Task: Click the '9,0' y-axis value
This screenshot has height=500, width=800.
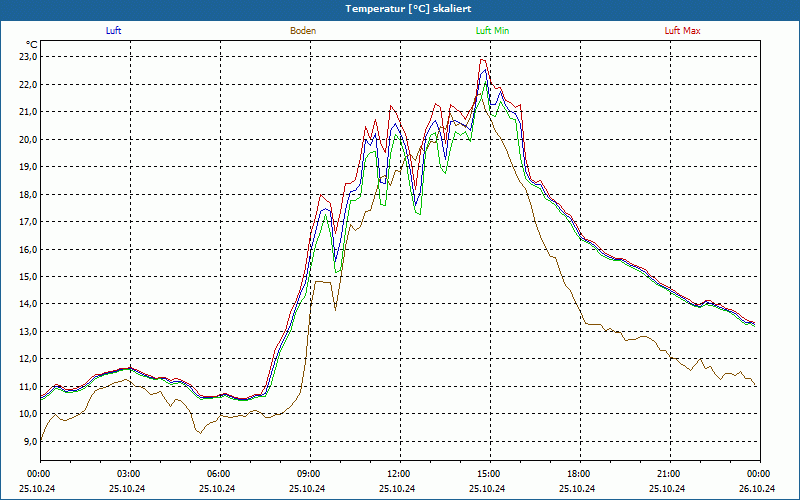Action: coord(31,441)
